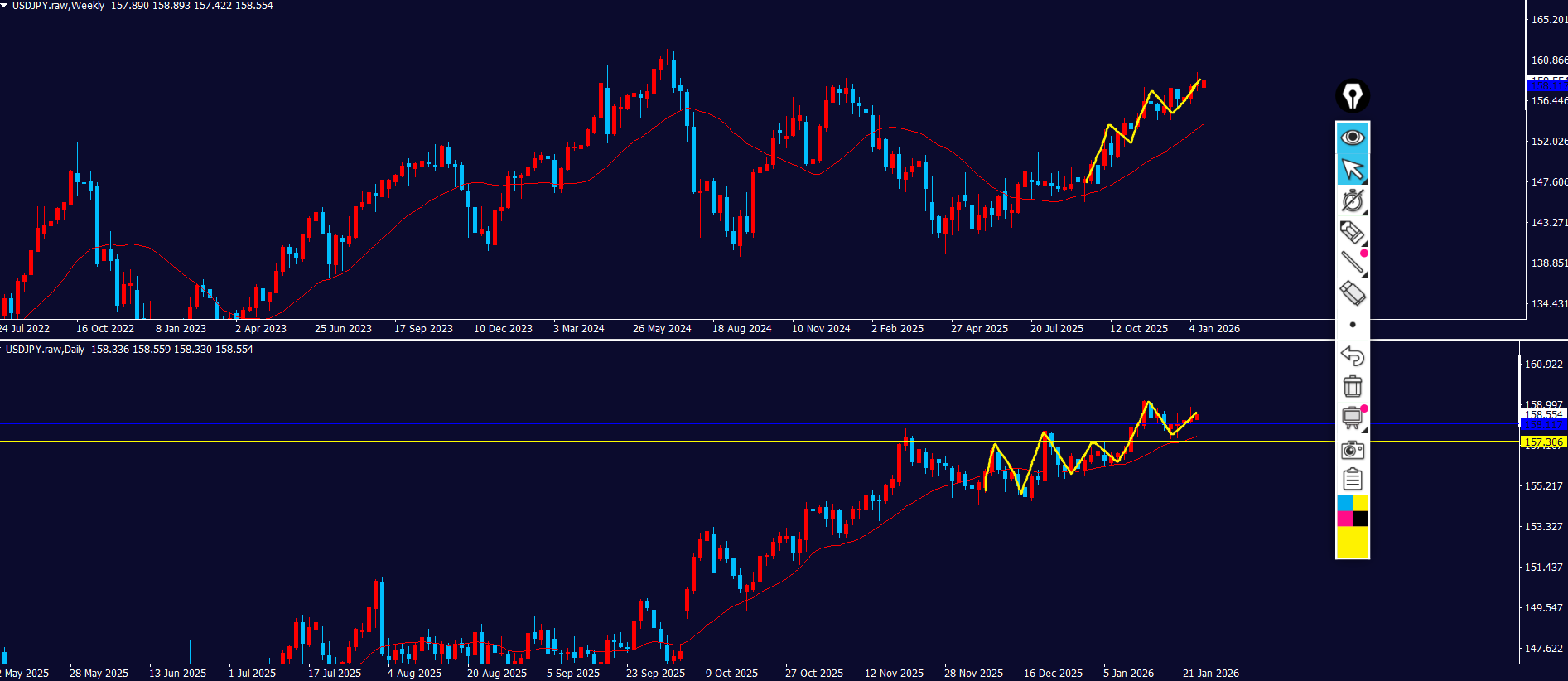Pick the black color swatch
Screen dimensions: 1568x681
coord(1360,519)
